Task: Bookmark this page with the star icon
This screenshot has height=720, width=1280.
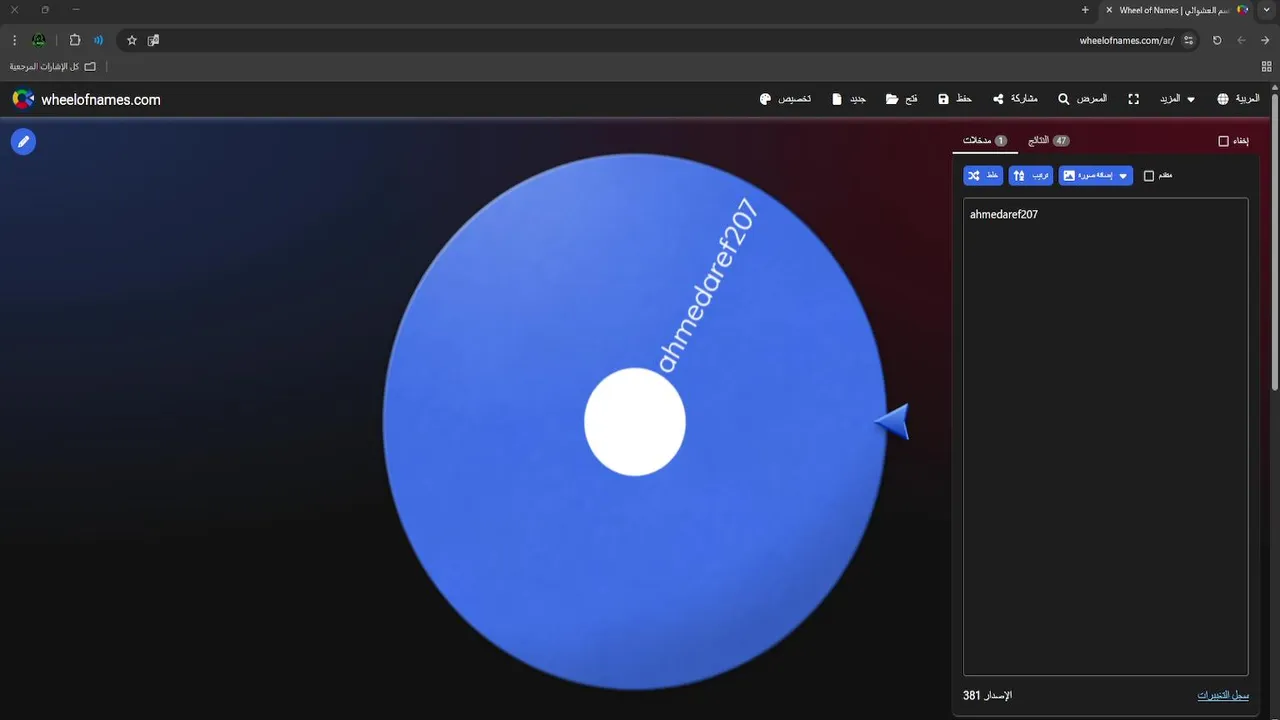Action: click(132, 40)
